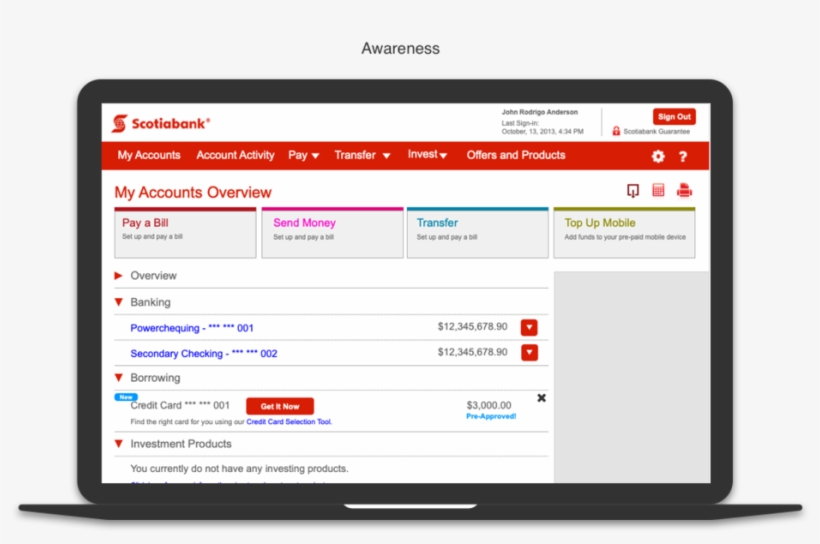Open the Invest dropdown menu

tap(427, 154)
